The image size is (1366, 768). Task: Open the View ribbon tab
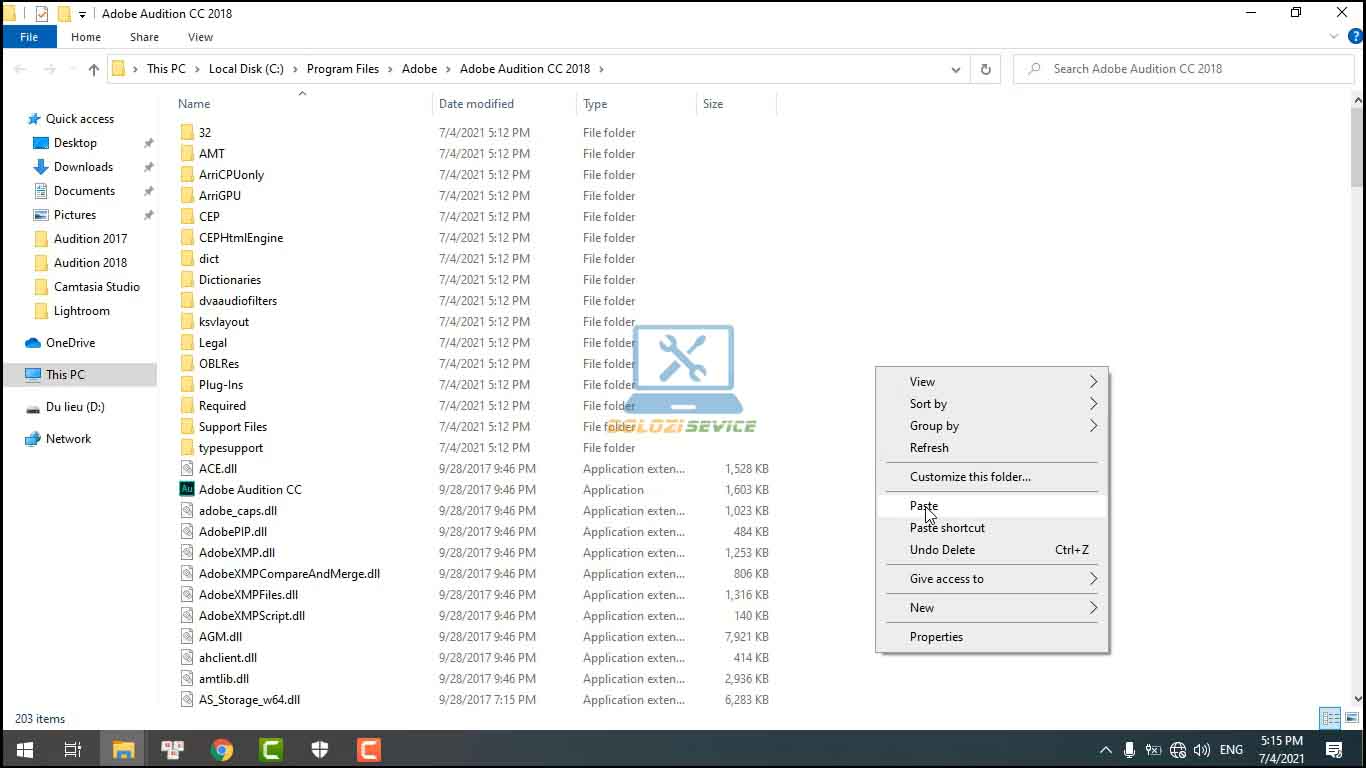click(200, 37)
